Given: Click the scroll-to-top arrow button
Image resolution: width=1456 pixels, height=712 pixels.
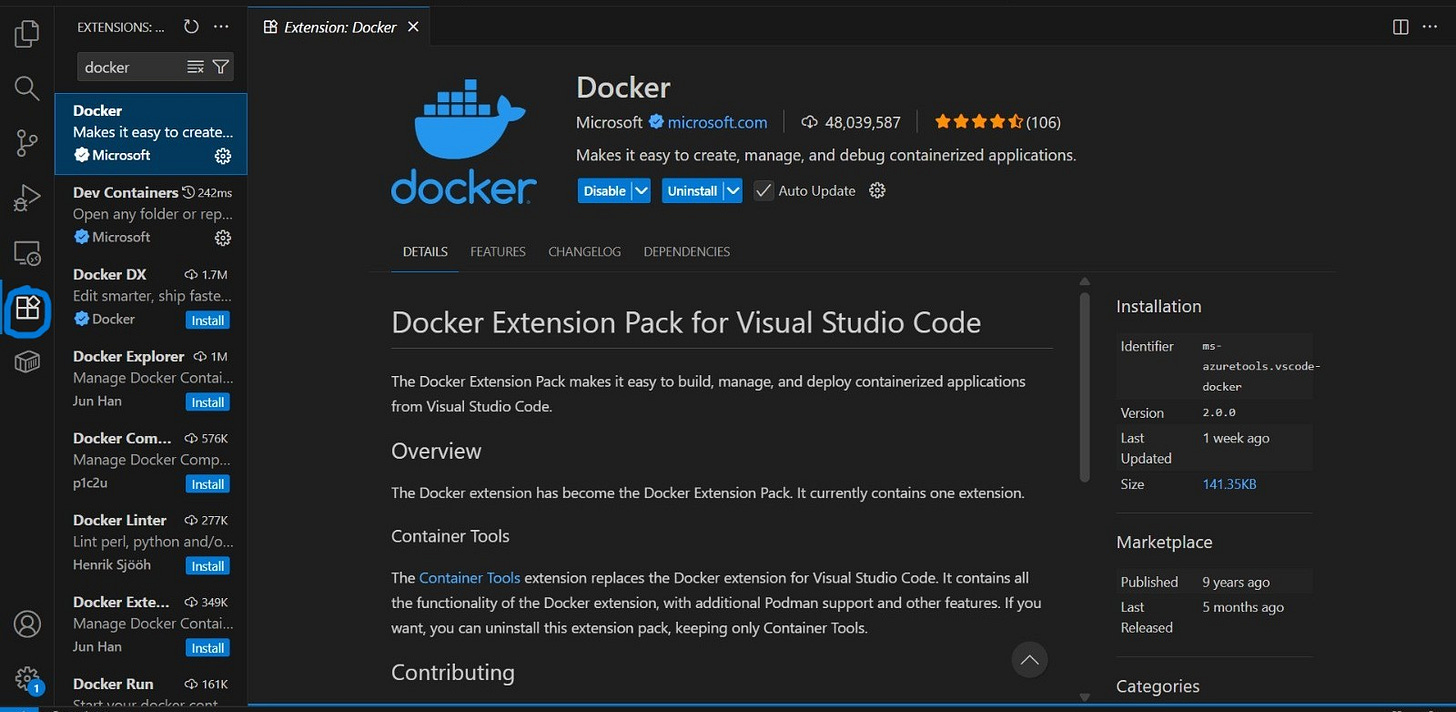Looking at the screenshot, I should point(1029,660).
